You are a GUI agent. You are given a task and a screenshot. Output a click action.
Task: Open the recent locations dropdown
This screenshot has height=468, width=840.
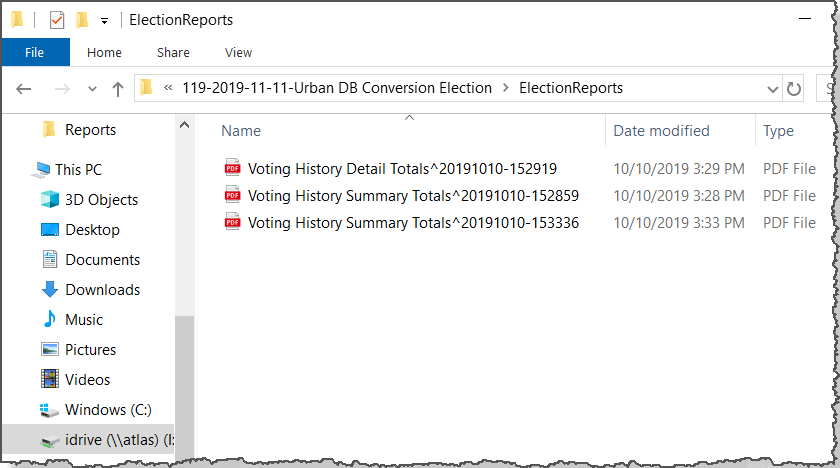point(92,89)
